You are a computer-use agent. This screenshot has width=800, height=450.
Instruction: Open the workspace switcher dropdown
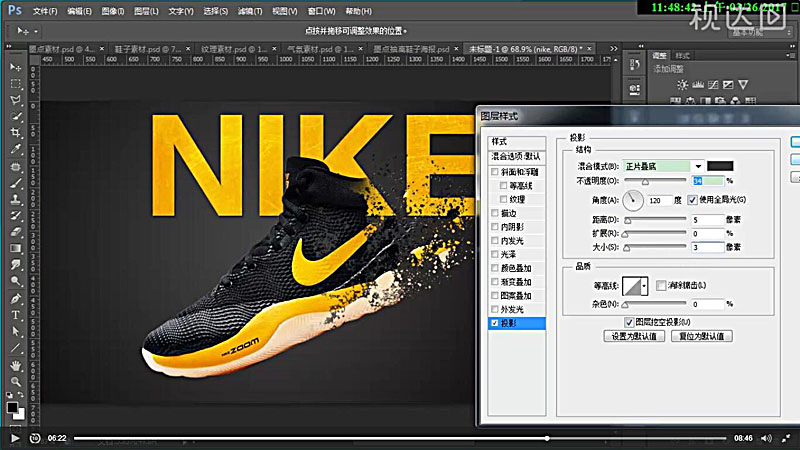tap(760, 32)
